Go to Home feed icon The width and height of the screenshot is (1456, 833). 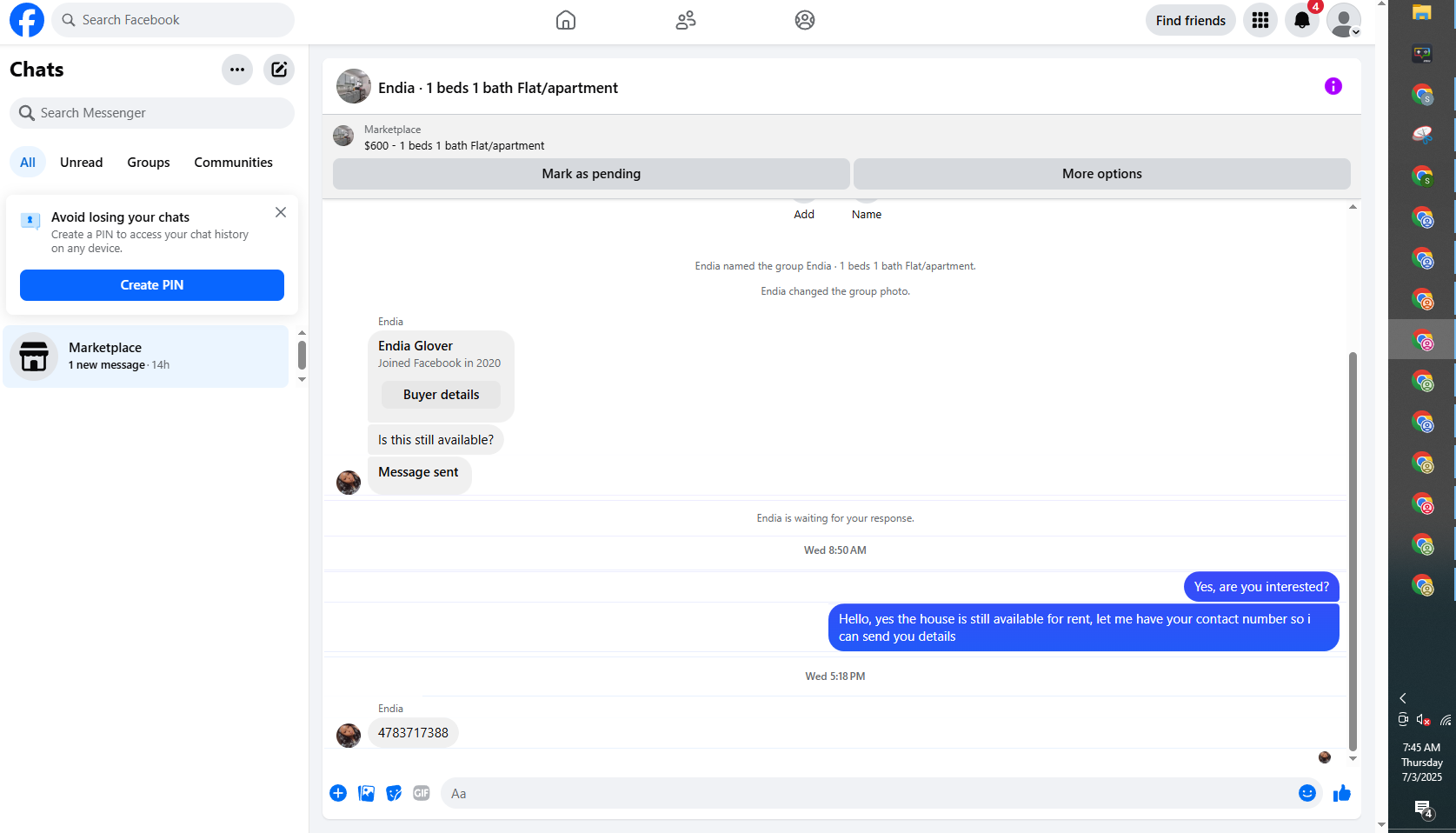tap(566, 20)
